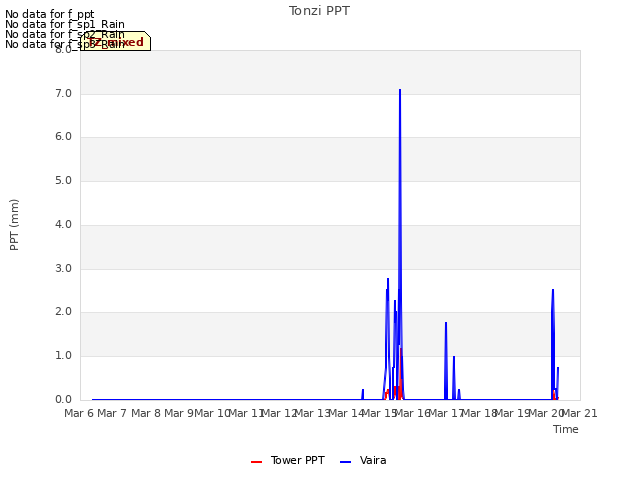Click the 7.0 y-axis tick label
640x480 pixels.
[x=63, y=93]
